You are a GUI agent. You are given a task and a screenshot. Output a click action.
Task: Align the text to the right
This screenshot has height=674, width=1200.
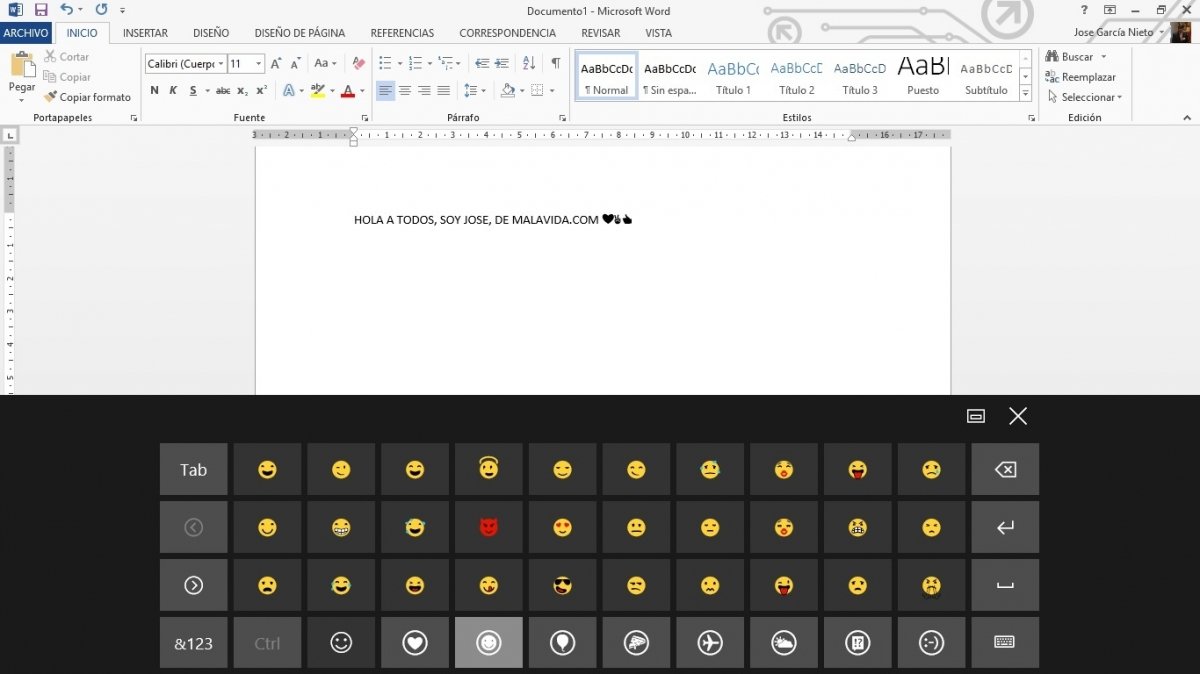pos(424,90)
